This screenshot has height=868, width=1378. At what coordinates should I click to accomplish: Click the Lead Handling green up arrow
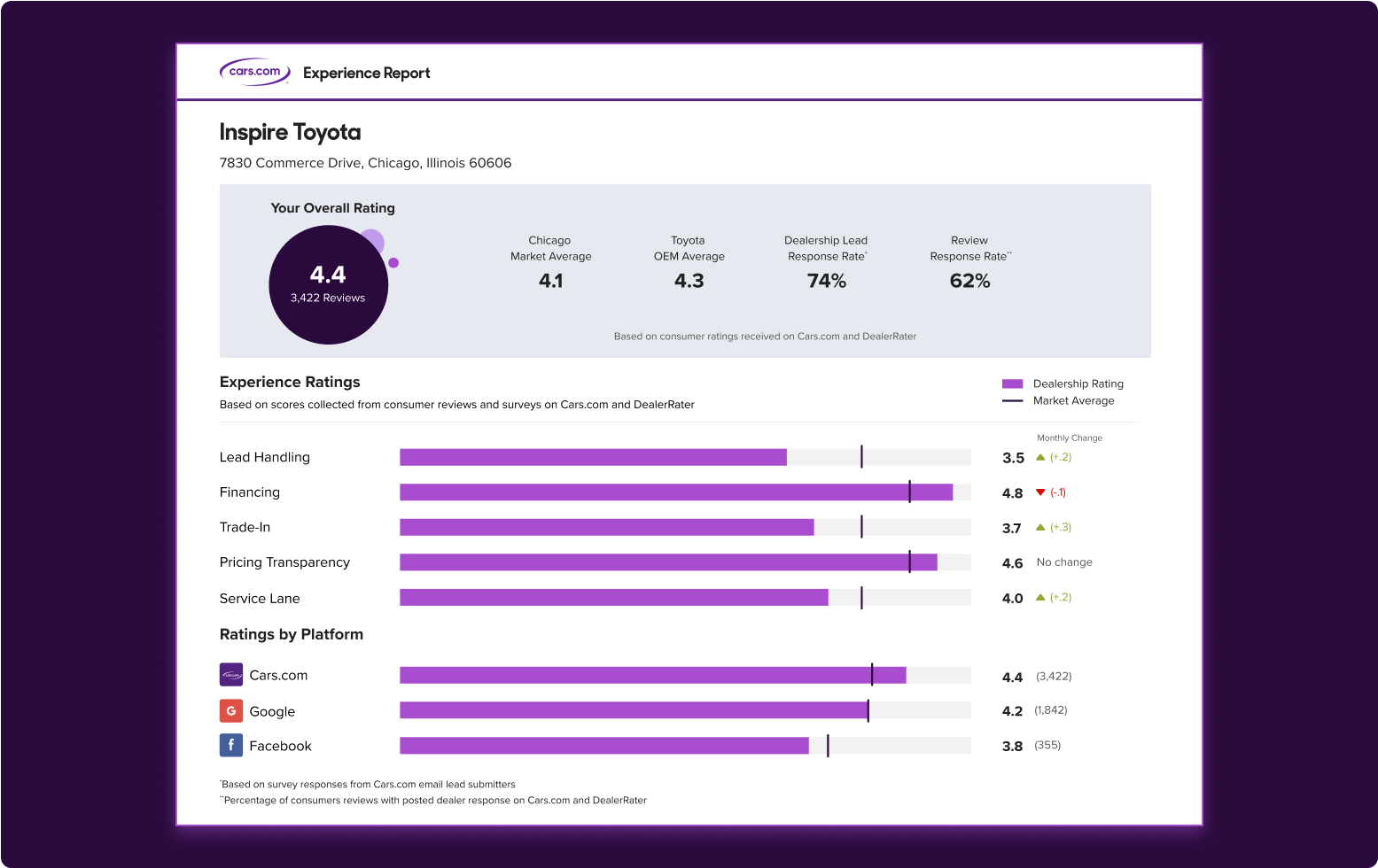(1040, 457)
